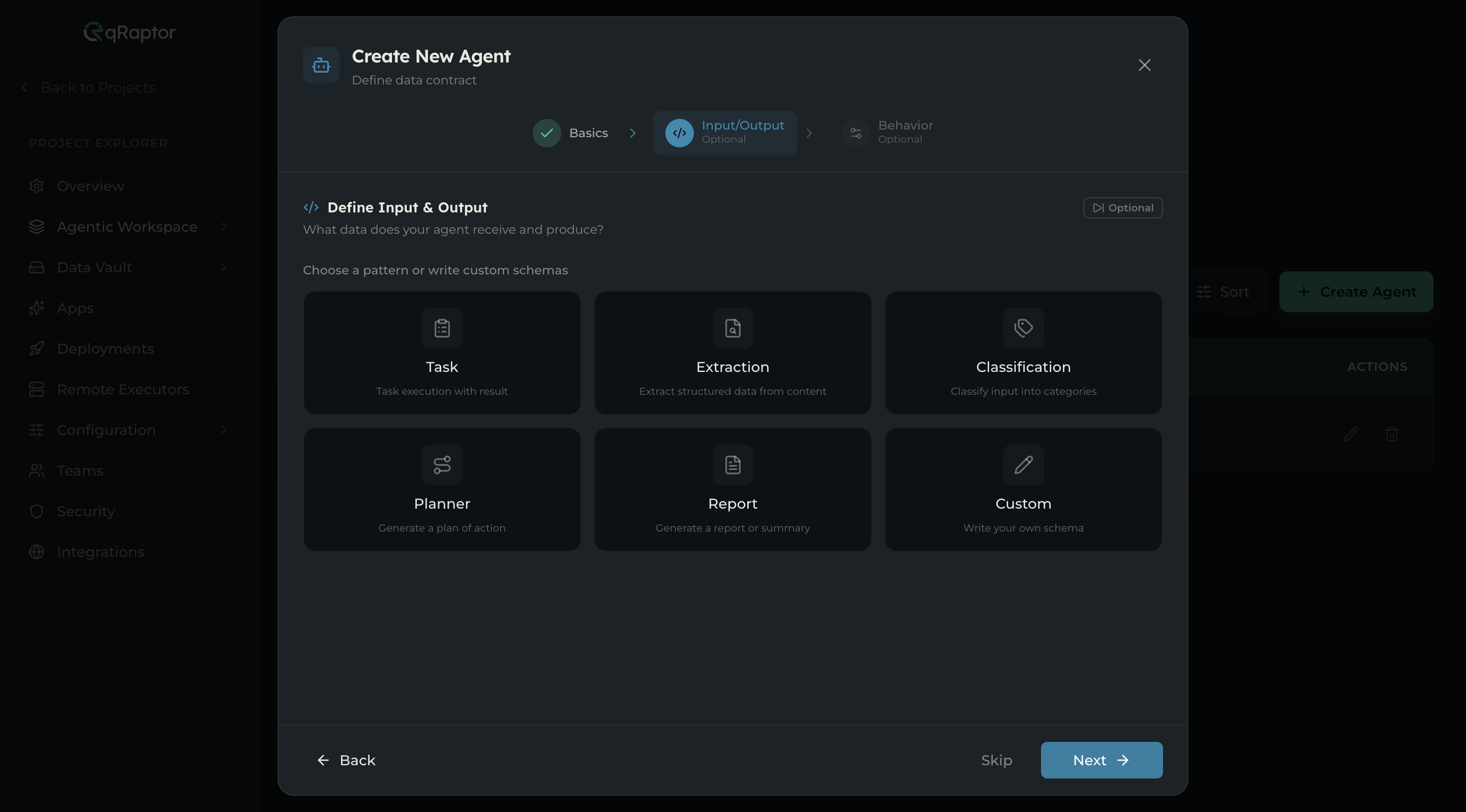Screen dimensions: 1466x812
Task: Click the Data Vault drive icon
Action: pyautogui.click(x=37, y=267)
